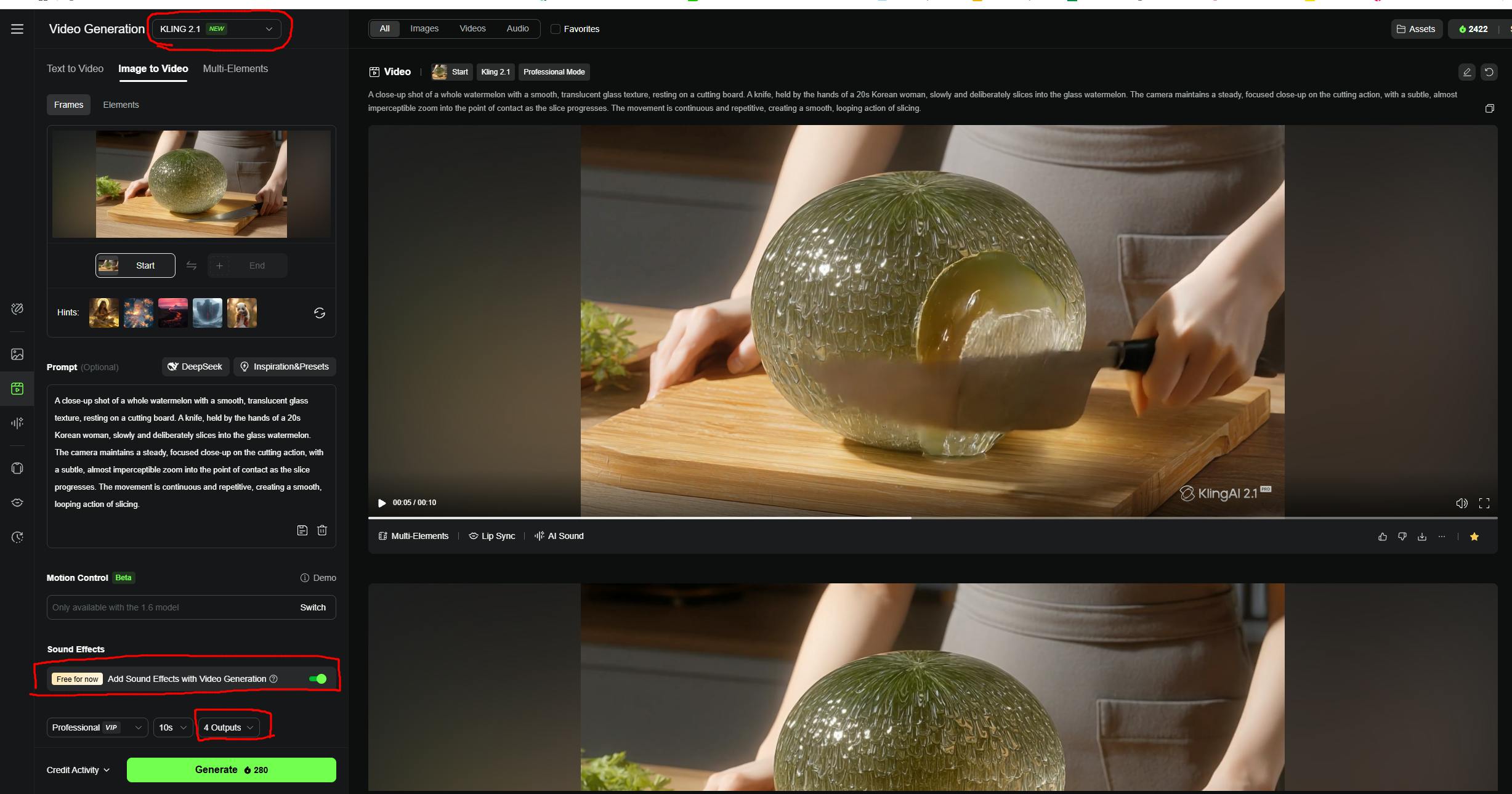The height and width of the screenshot is (794, 1512).
Task: Disable Add Sound Effects toggle
Action: pyautogui.click(x=318, y=679)
